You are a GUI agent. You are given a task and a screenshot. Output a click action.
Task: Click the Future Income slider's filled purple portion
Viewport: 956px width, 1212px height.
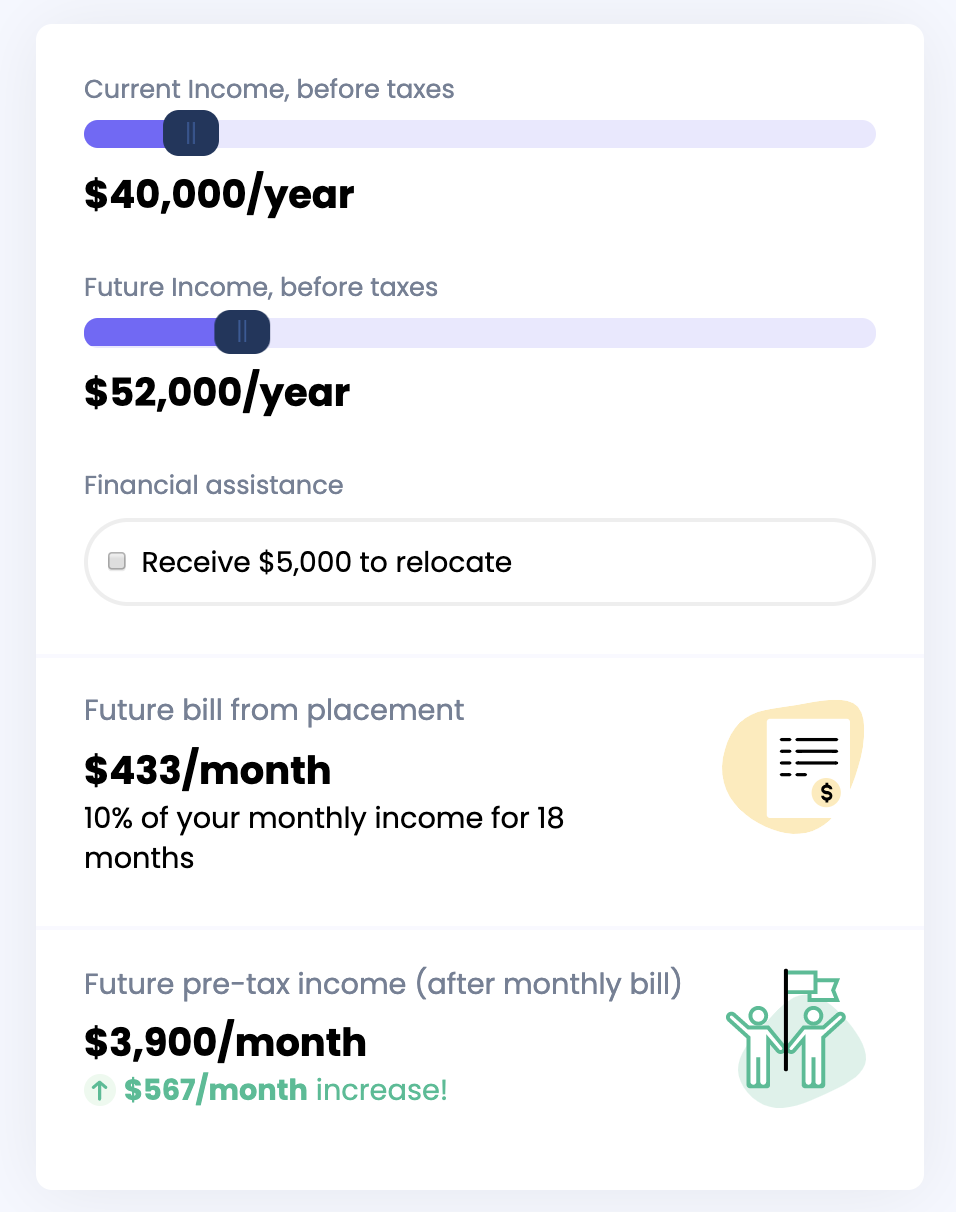[x=148, y=332]
